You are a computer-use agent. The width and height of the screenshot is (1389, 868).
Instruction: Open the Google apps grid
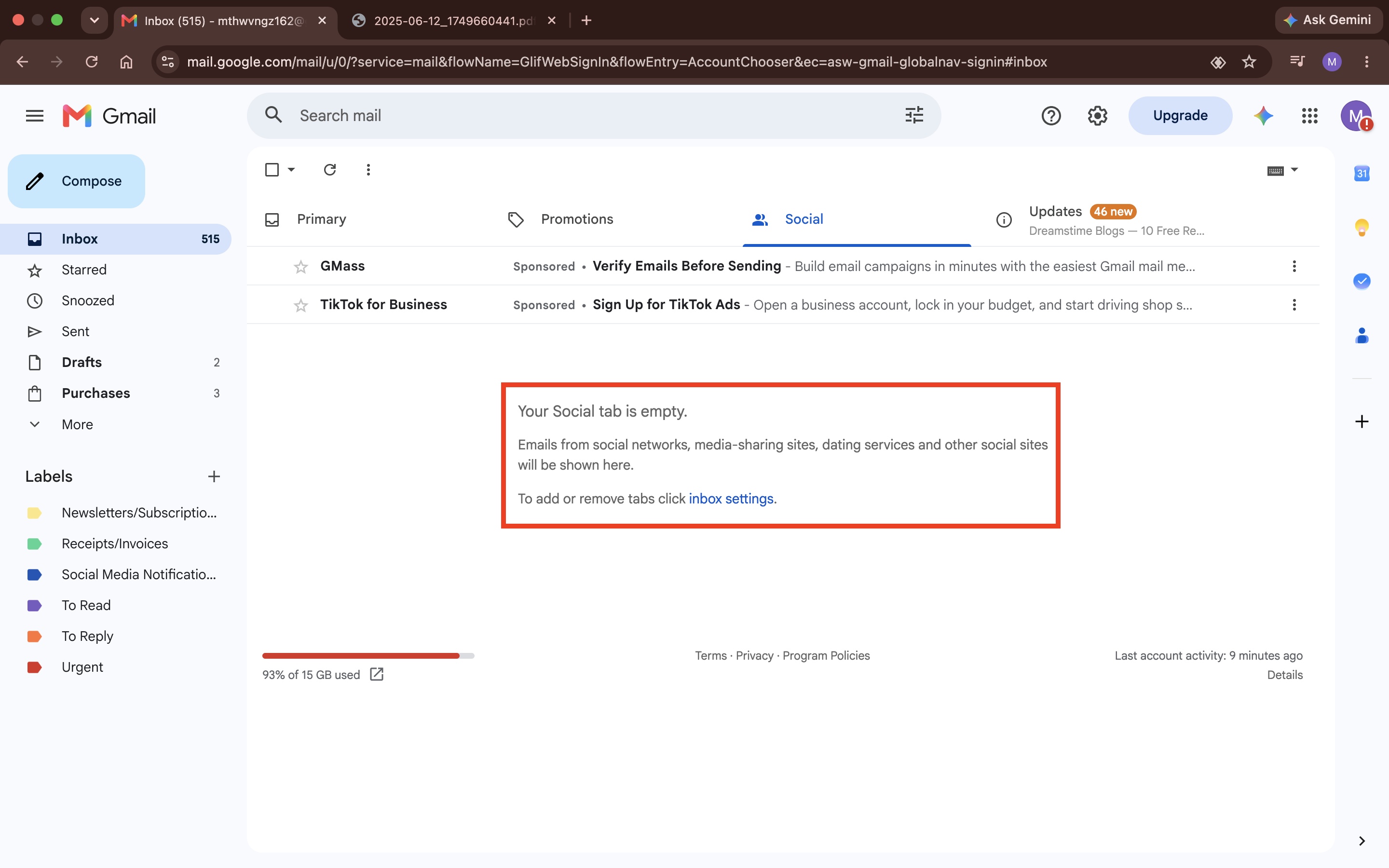click(1310, 116)
